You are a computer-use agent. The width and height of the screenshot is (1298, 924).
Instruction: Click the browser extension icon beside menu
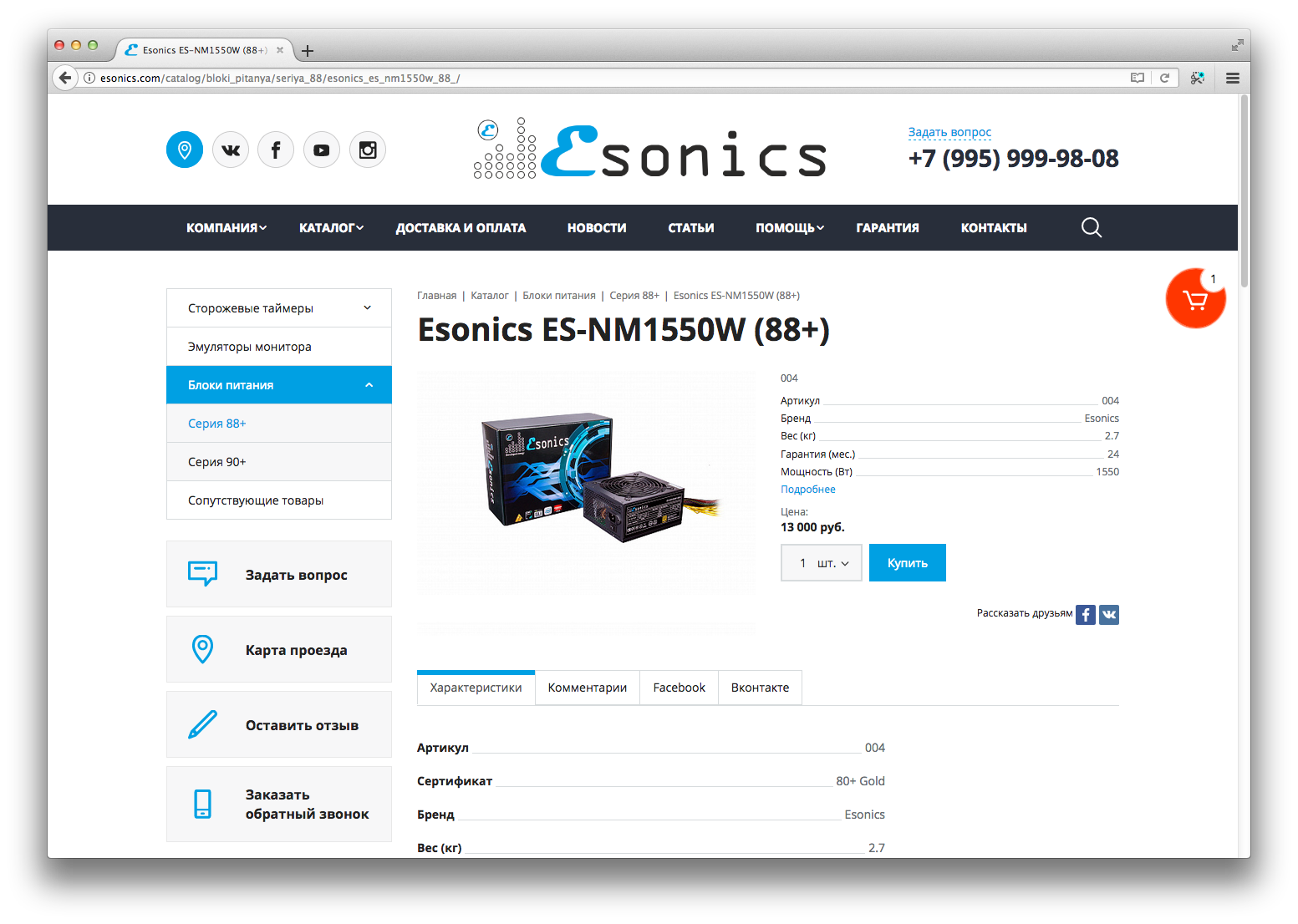[x=1198, y=78]
